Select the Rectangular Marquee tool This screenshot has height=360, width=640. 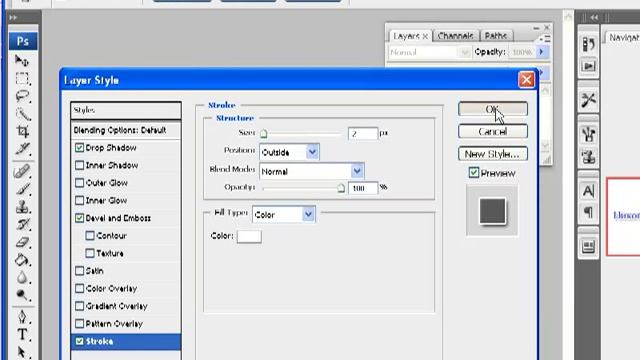[x=22, y=79]
